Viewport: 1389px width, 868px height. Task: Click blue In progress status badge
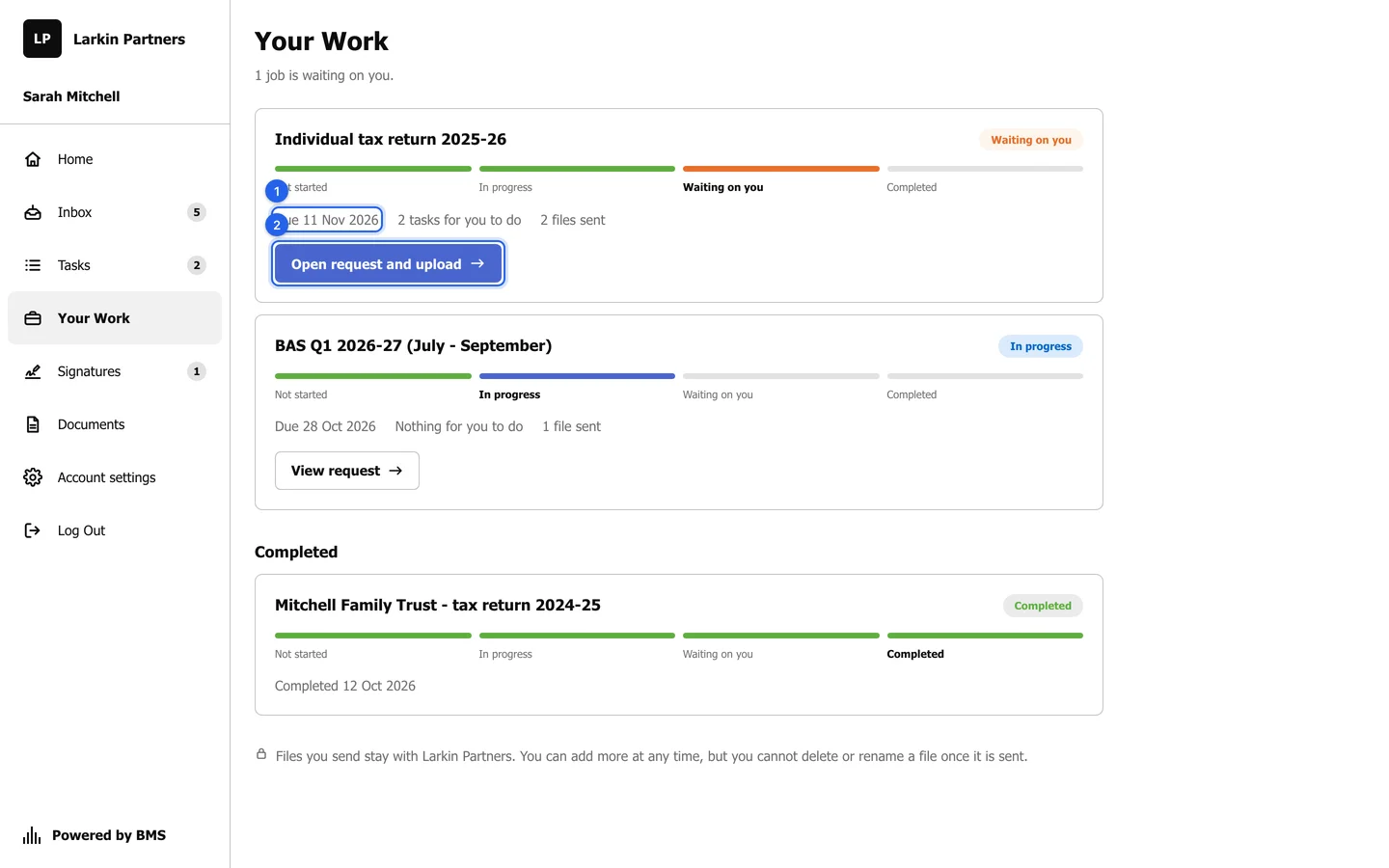(x=1041, y=346)
